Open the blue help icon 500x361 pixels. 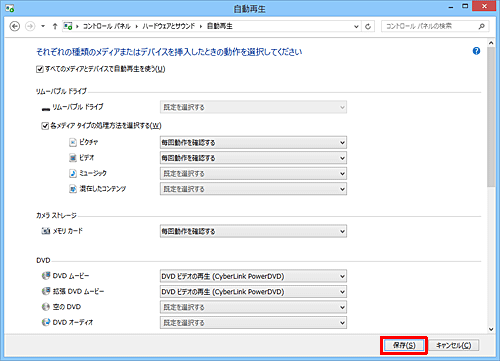click(x=476, y=51)
